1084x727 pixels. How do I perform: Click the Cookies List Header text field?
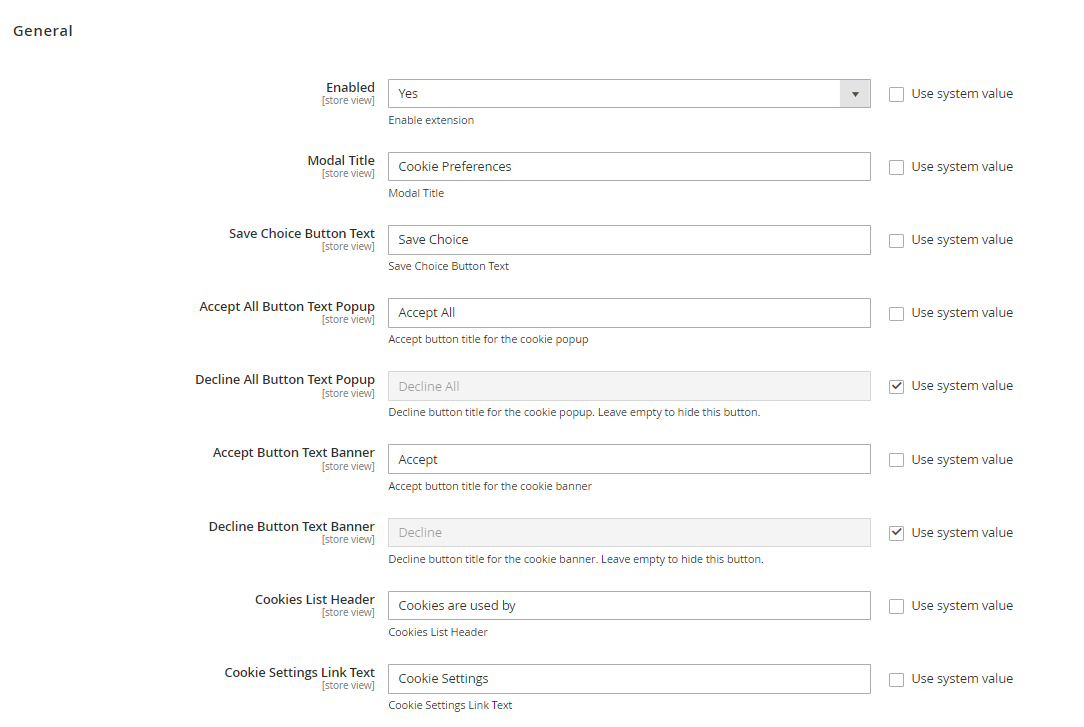pyautogui.click(x=629, y=606)
